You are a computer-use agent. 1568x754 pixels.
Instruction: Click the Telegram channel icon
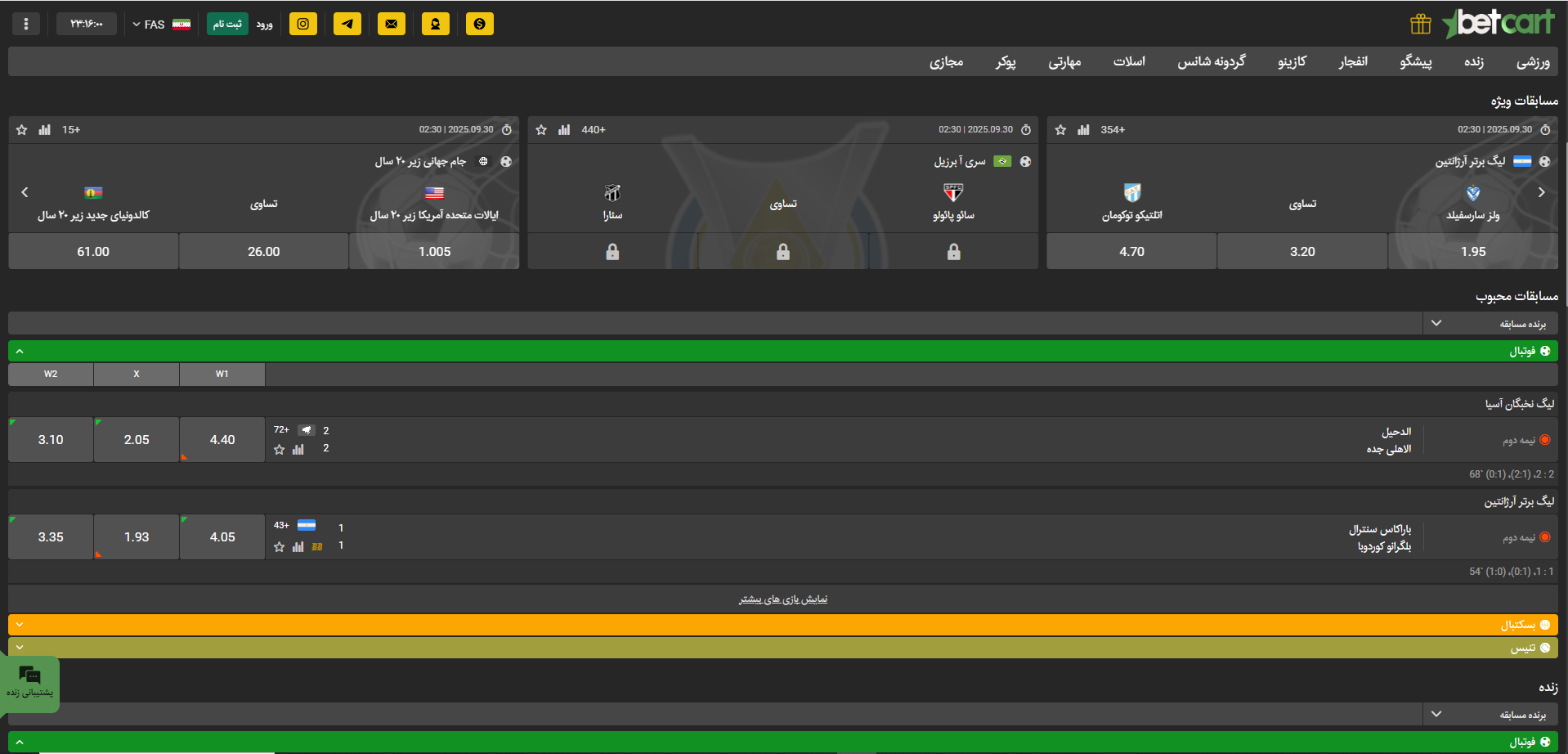coord(347,24)
